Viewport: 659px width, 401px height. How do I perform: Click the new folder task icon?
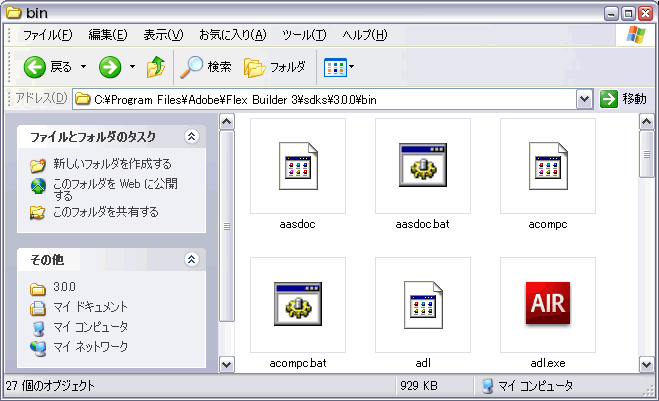(x=38, y=165)
